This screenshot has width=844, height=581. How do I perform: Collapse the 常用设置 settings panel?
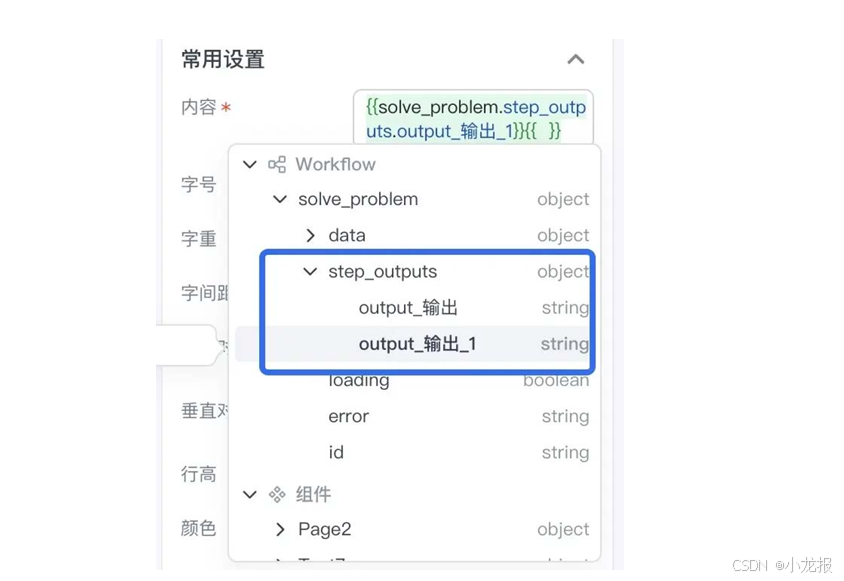(576, 59)
